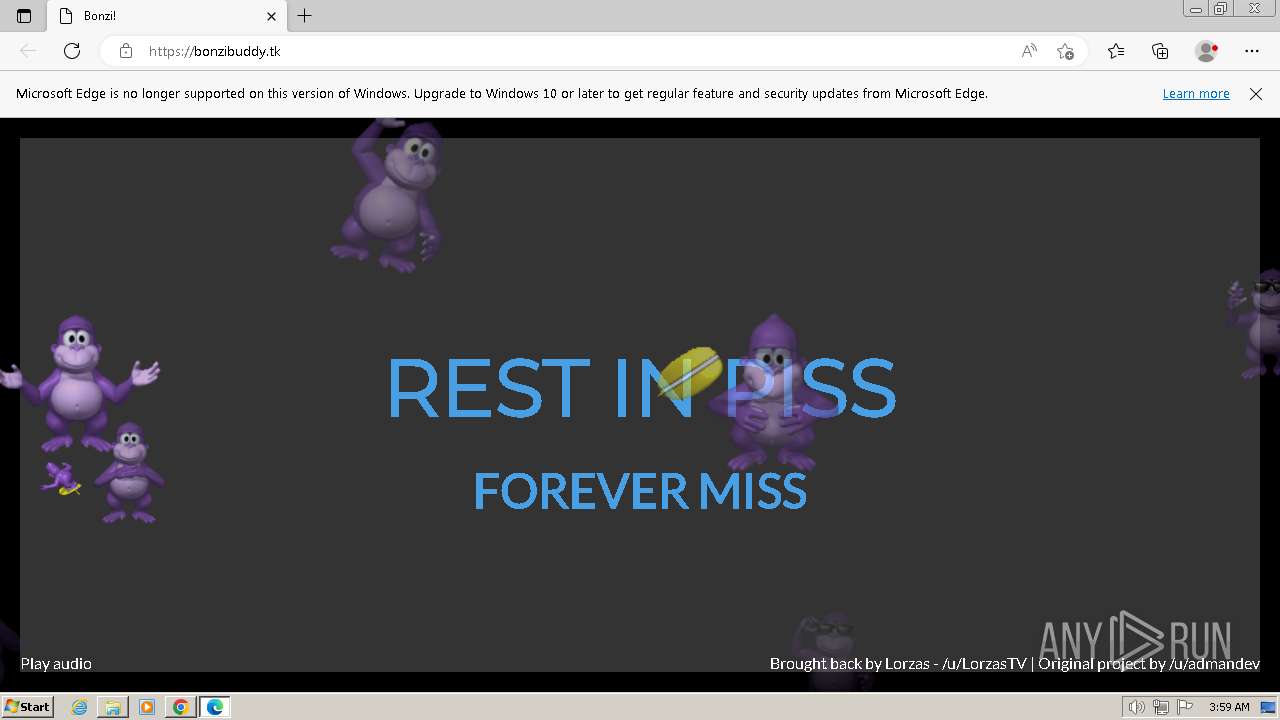Open /u/admandev credit link
Viewport: 1280px width, 720px height.
(x=1214, y=663)
